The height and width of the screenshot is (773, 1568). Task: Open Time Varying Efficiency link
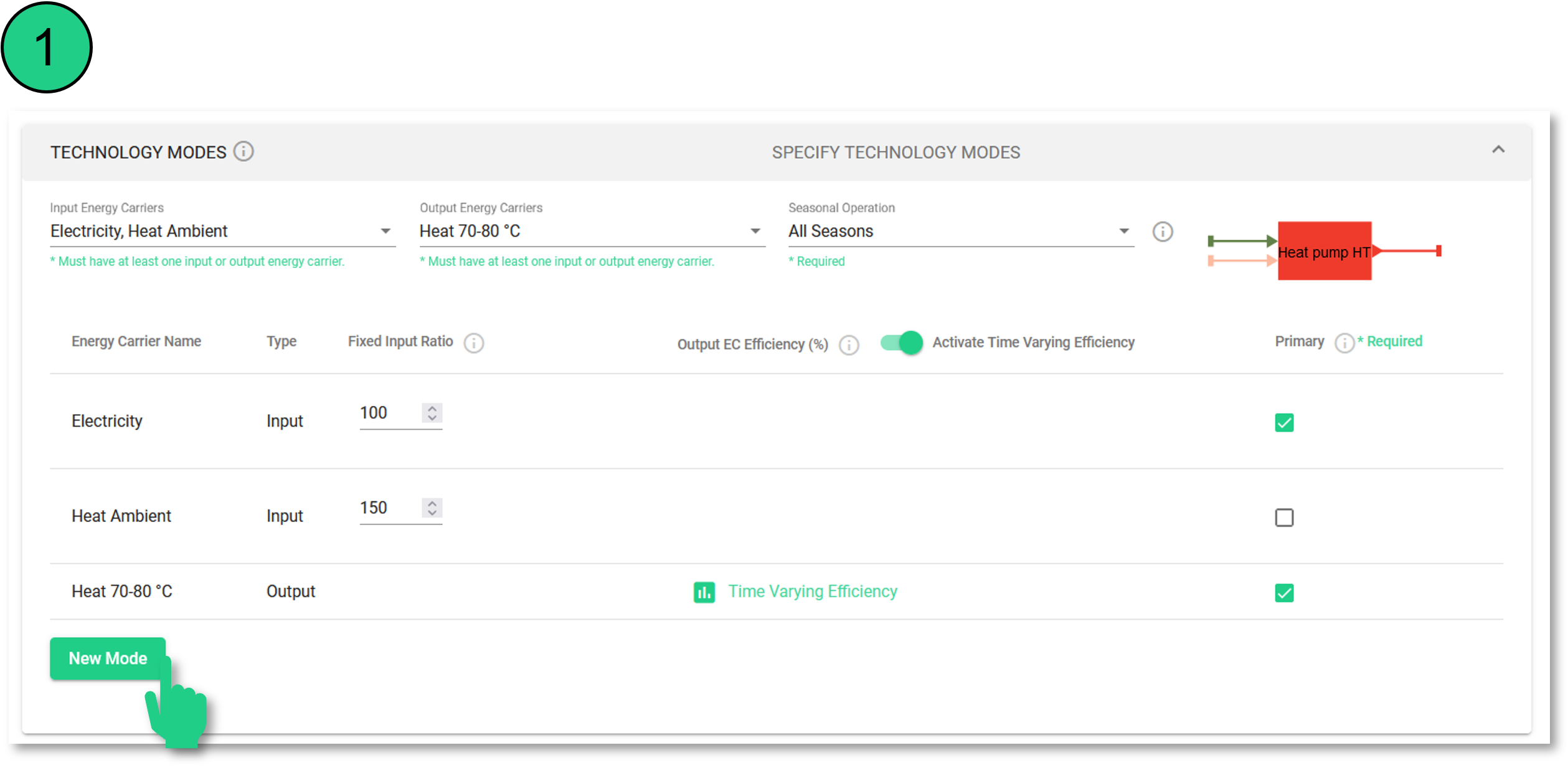click(812, 591)
